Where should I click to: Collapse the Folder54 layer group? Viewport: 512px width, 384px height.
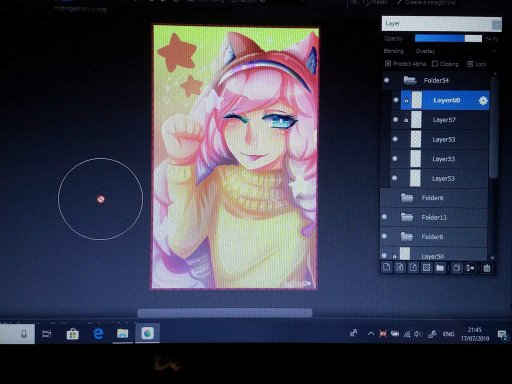pyautogui.click(x=410, y=80)
